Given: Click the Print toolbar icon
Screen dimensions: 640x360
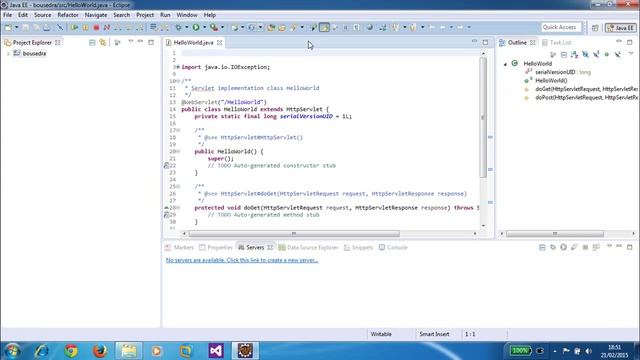Looking at the screenshot, I should coord(47,27).
